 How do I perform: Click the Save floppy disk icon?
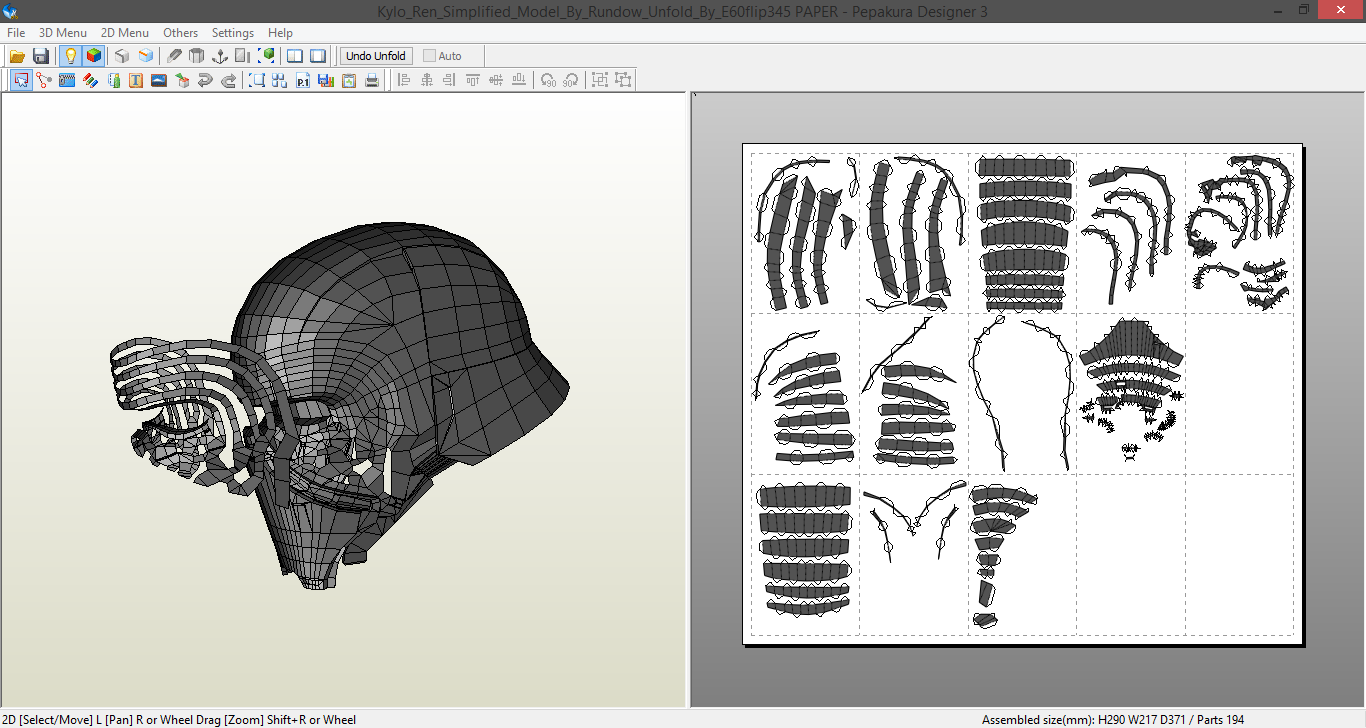click(41, 56)
